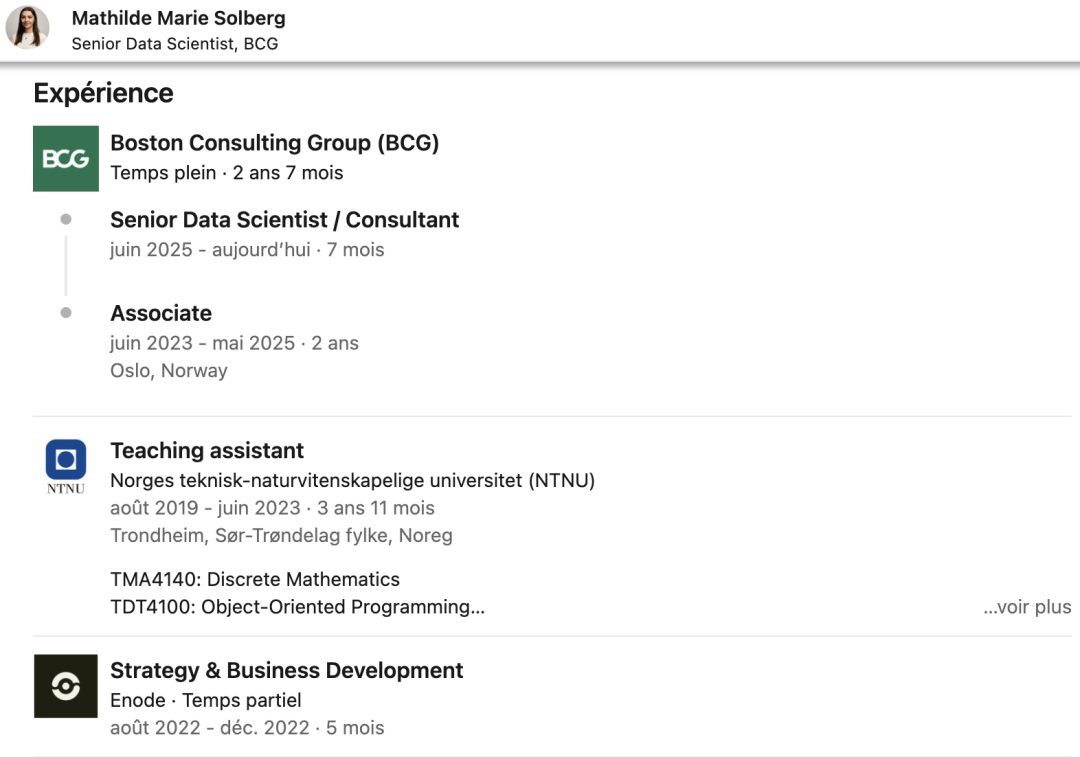The height and width of the screenshot is (757, 1080).
Task: Select the Expérience section heading
Action: pos(103,93)
